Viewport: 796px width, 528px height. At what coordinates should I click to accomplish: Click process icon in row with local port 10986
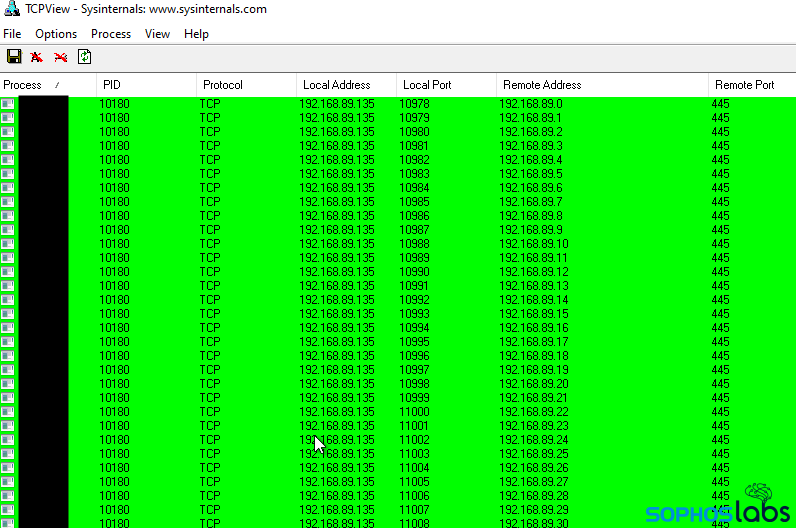8,216
